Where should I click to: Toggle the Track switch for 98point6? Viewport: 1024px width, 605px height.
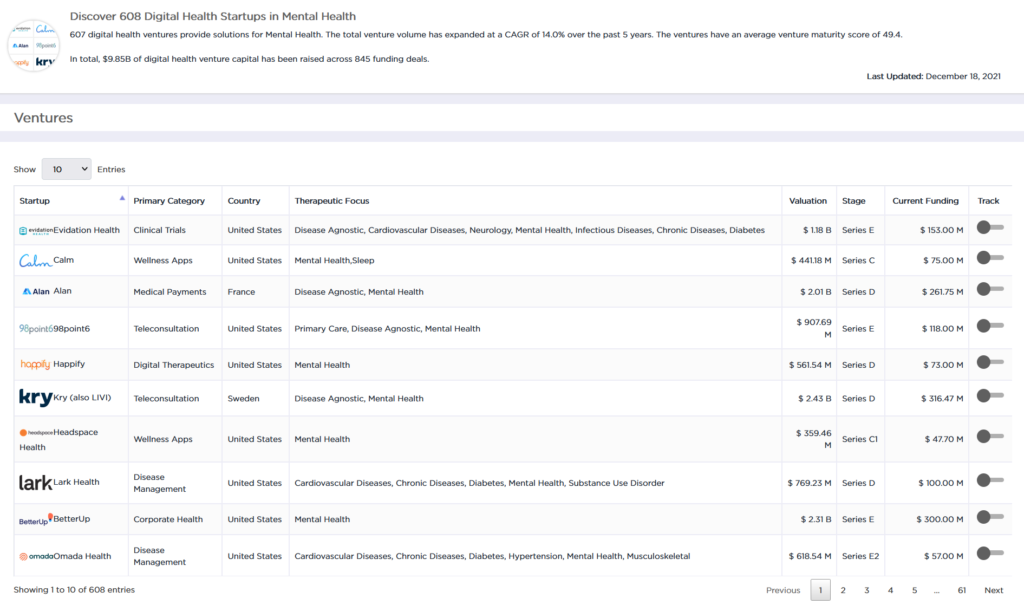click(x=989, y=325)
